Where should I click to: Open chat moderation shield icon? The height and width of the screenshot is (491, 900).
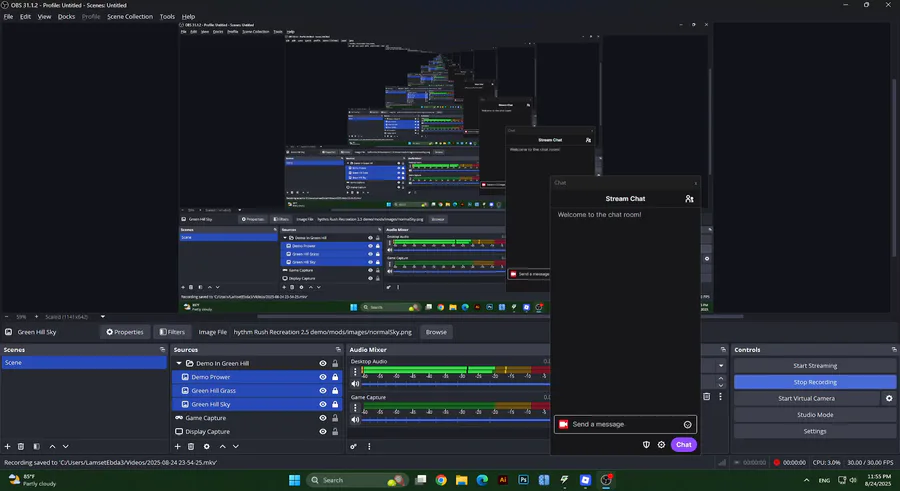[646, 444]
